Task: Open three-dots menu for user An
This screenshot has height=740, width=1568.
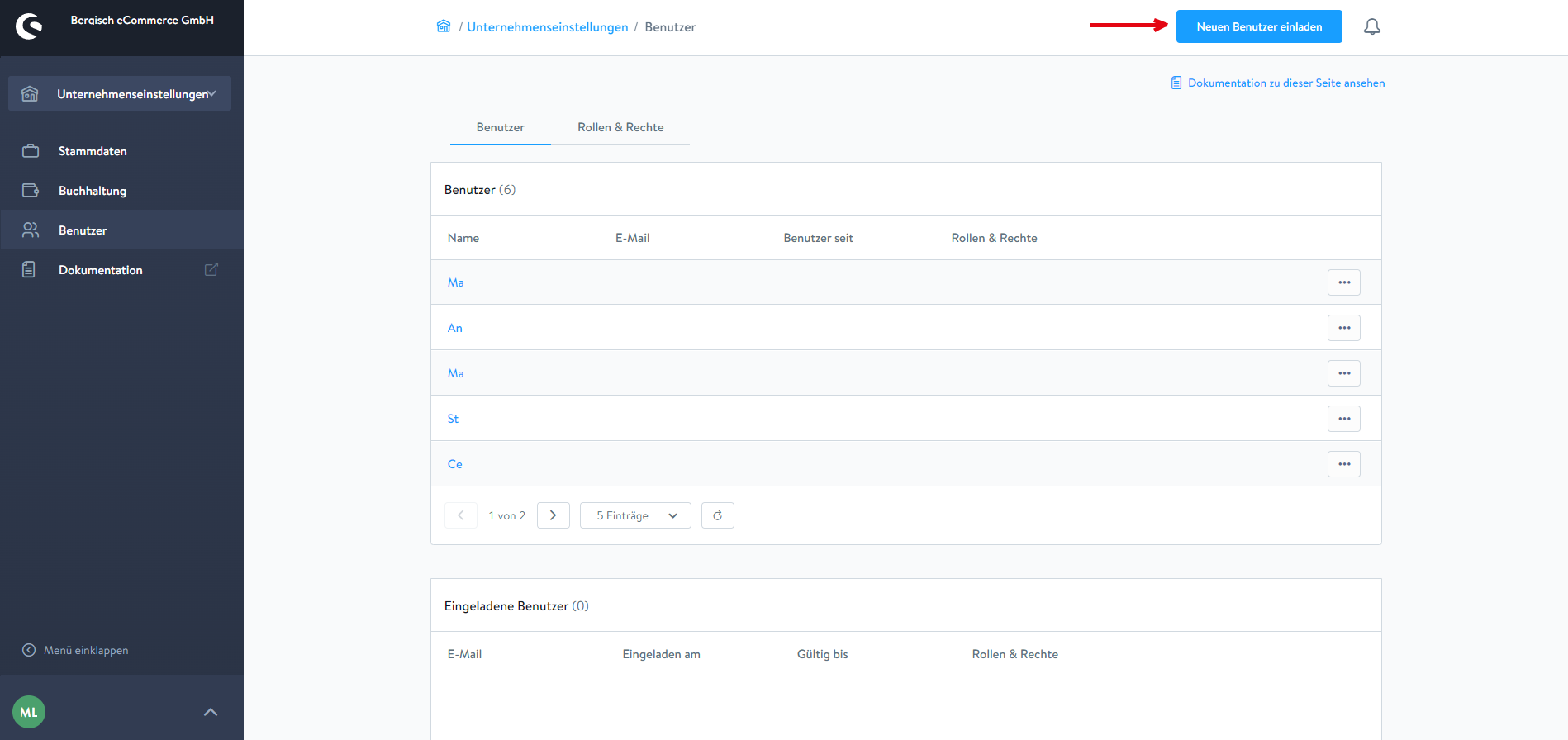Action: (x=1343, y=328)
